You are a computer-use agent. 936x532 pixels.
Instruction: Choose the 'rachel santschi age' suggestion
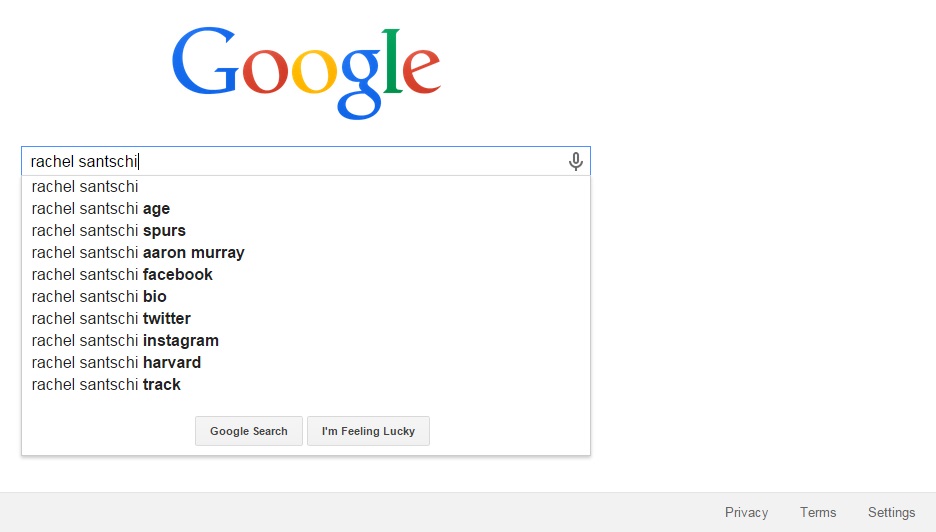(306, 209)
